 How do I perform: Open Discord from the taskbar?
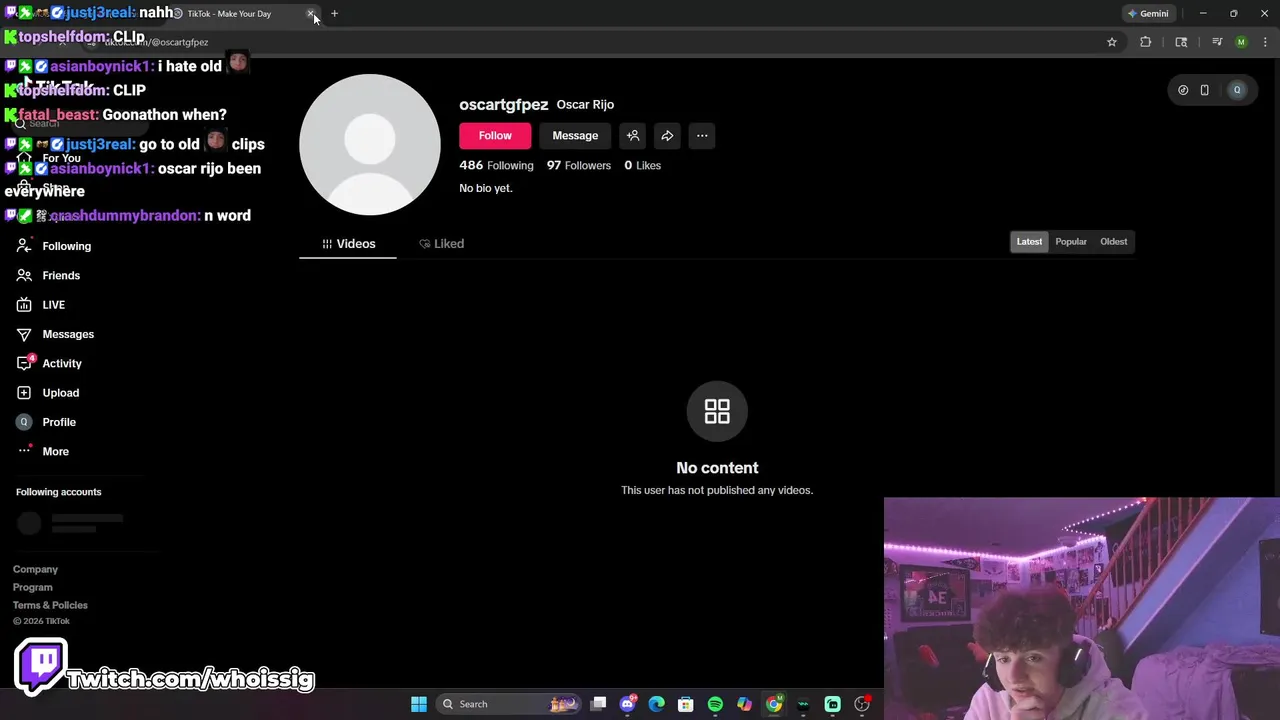pos(627,704)
